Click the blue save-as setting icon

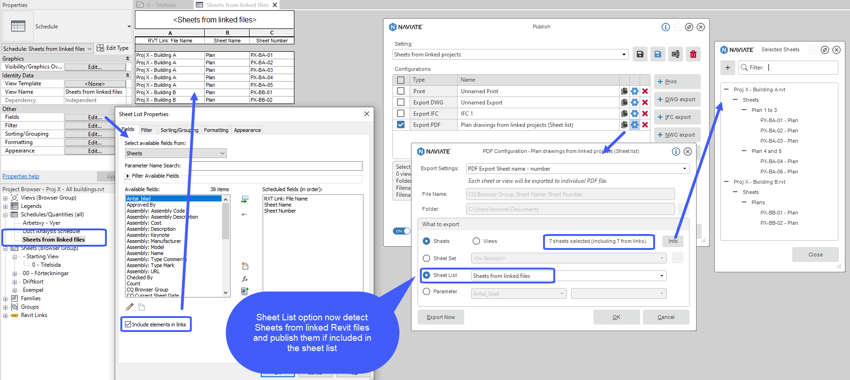pyautogui.click(x=658, y=54)
